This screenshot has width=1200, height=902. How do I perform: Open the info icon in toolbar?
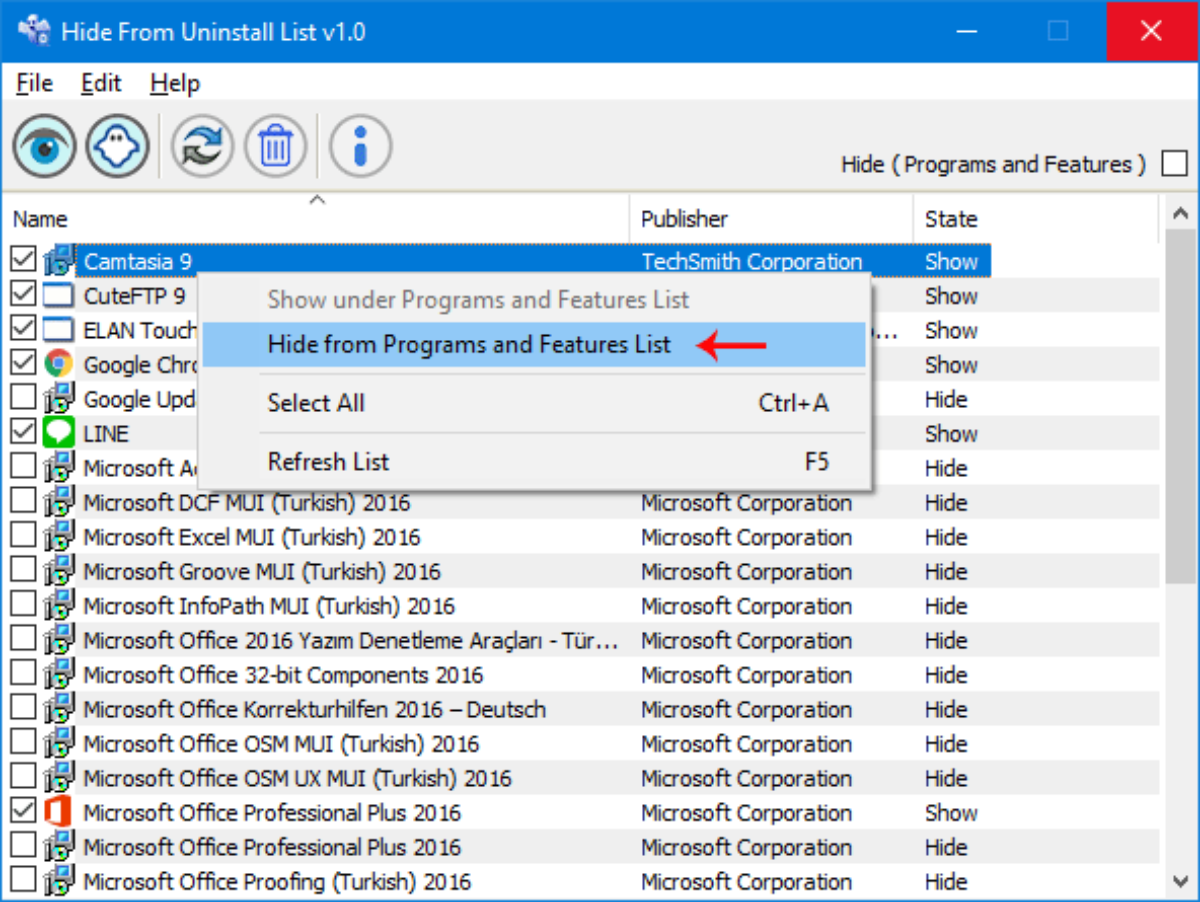tap(360, 148)
